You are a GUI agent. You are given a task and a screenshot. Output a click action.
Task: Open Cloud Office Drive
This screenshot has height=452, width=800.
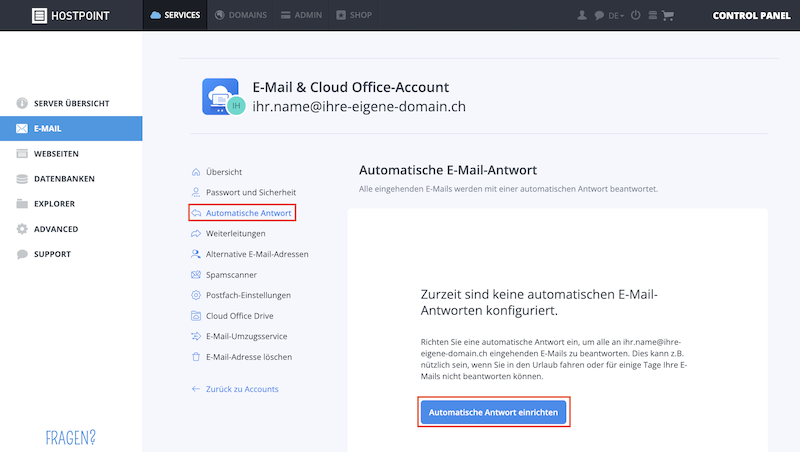240,316
